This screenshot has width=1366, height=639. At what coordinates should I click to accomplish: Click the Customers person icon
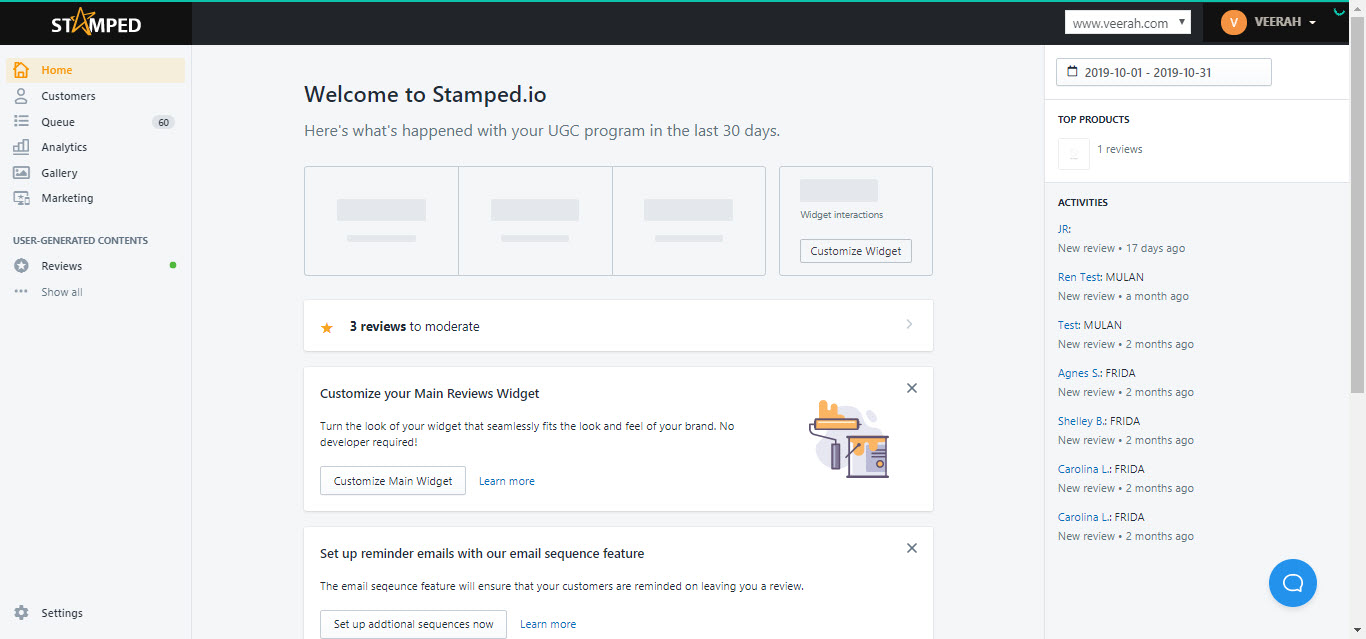click(x=21, y=96)
